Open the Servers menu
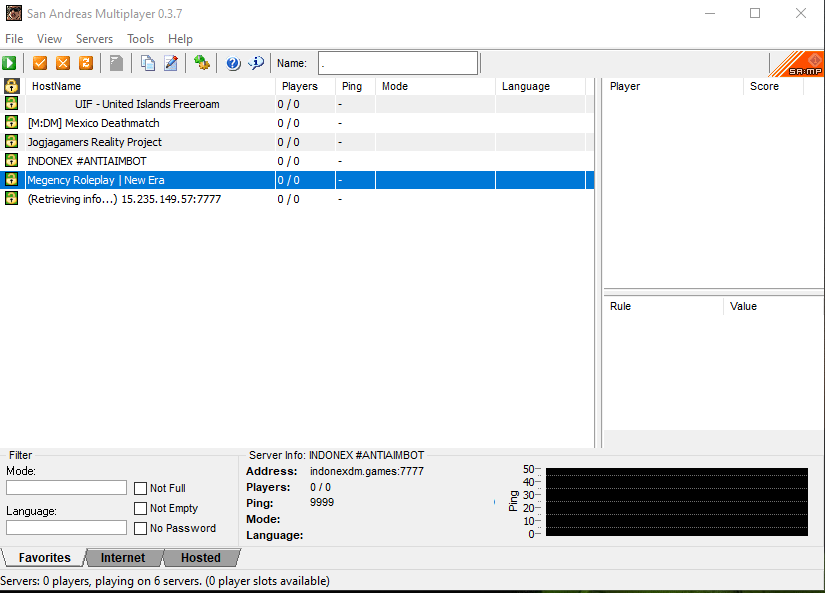The width and height of the screenshot is (825, 593). click(94, 39)
